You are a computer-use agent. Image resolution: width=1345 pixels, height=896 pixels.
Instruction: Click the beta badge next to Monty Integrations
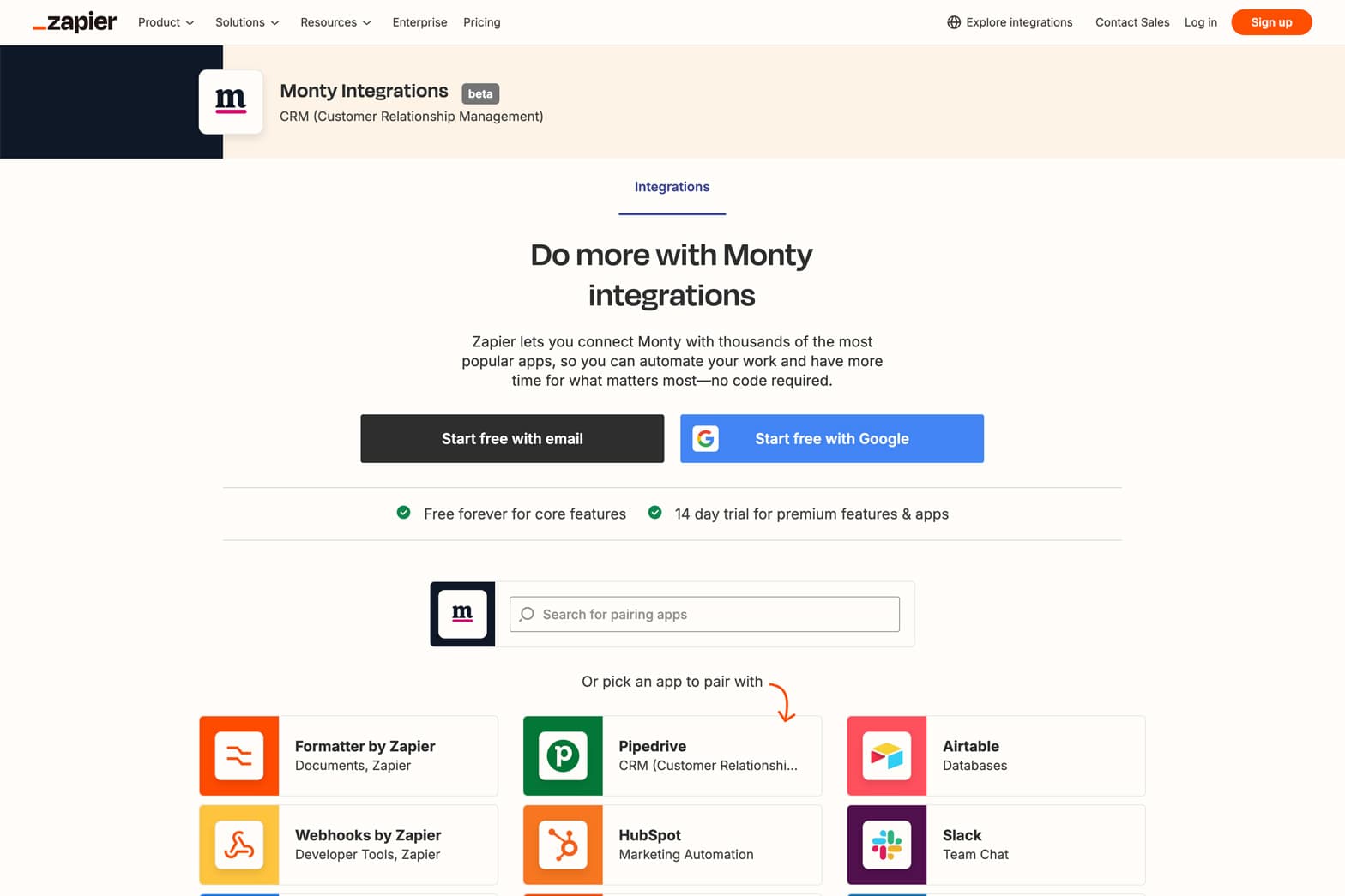click(480, 93)
